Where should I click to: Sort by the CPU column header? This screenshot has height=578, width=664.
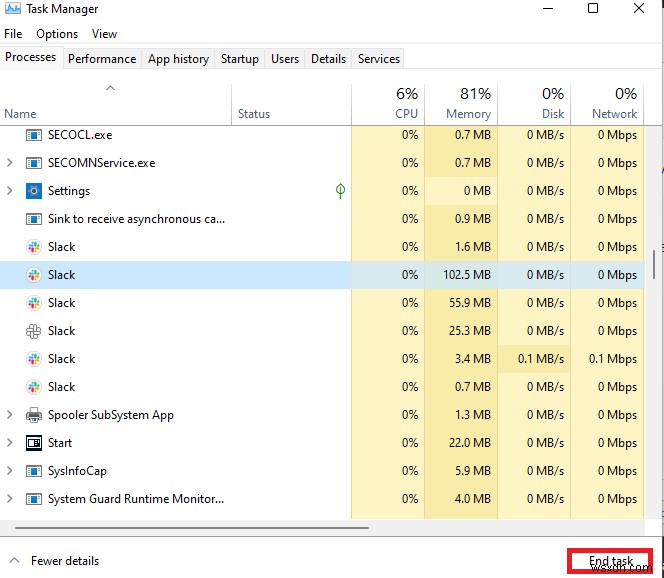pos(388,105)
